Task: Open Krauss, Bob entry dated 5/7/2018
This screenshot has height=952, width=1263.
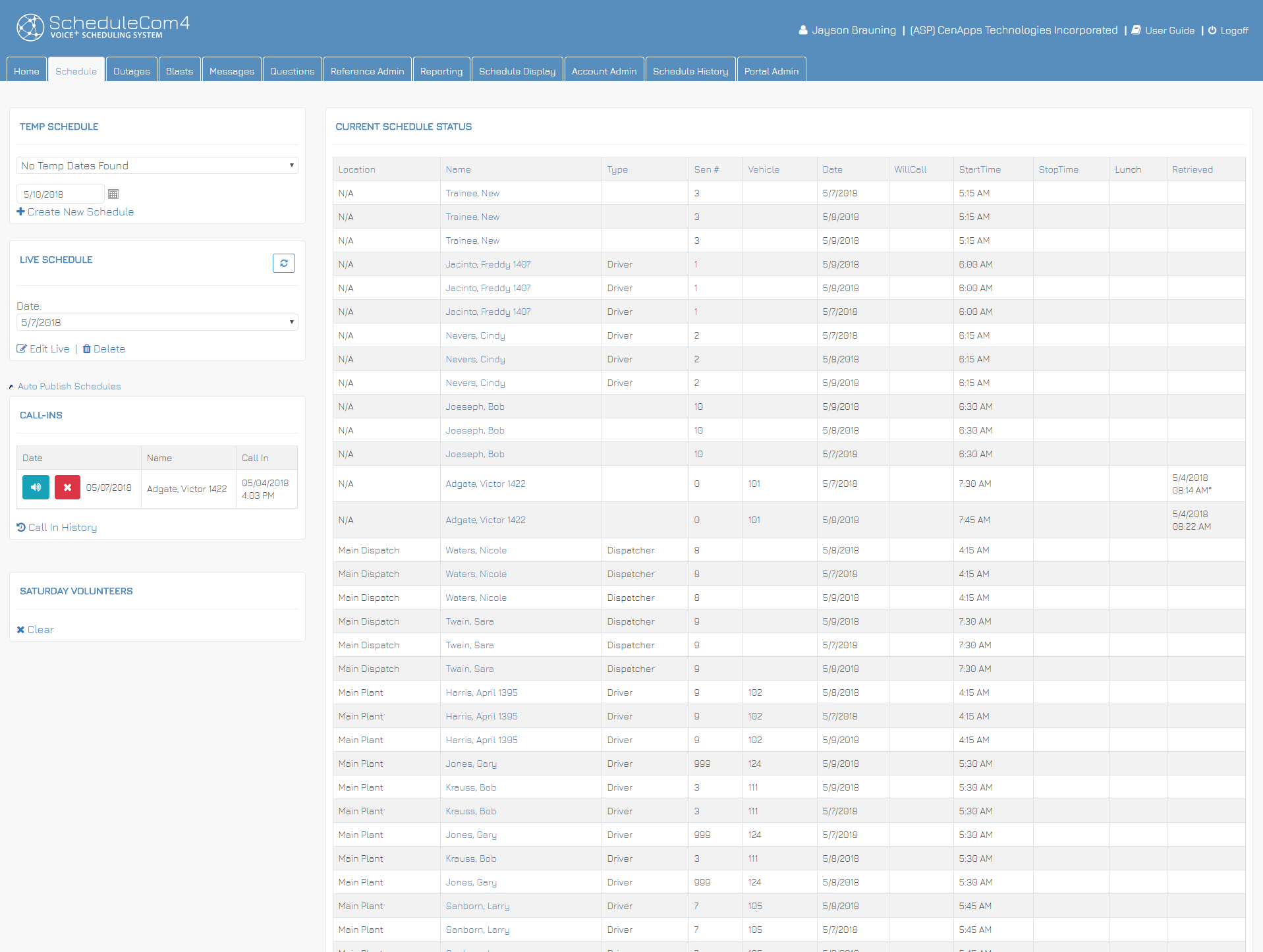Action: pyautogui.click(x=471, y=811)
